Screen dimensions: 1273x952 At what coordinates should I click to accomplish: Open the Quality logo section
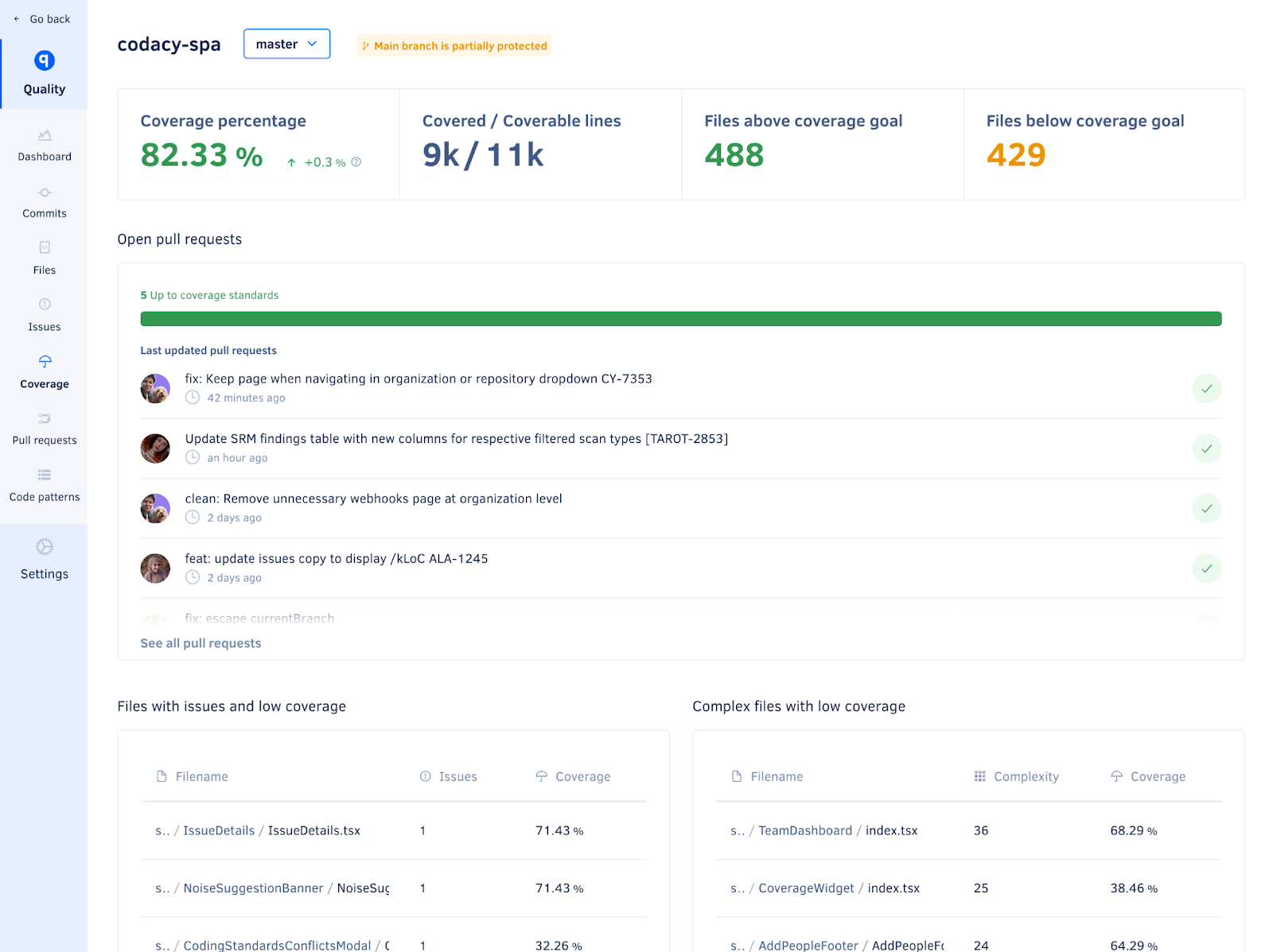pyautogui.click(x=45, y=74)
